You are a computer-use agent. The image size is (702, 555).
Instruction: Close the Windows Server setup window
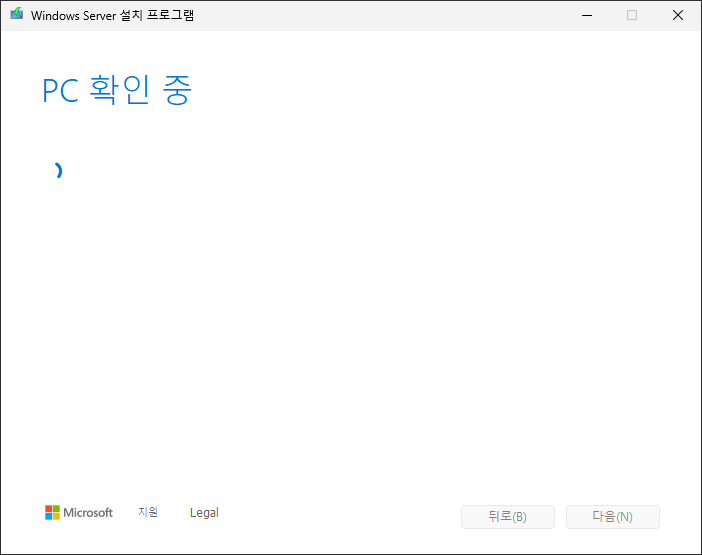coord(678,15)
